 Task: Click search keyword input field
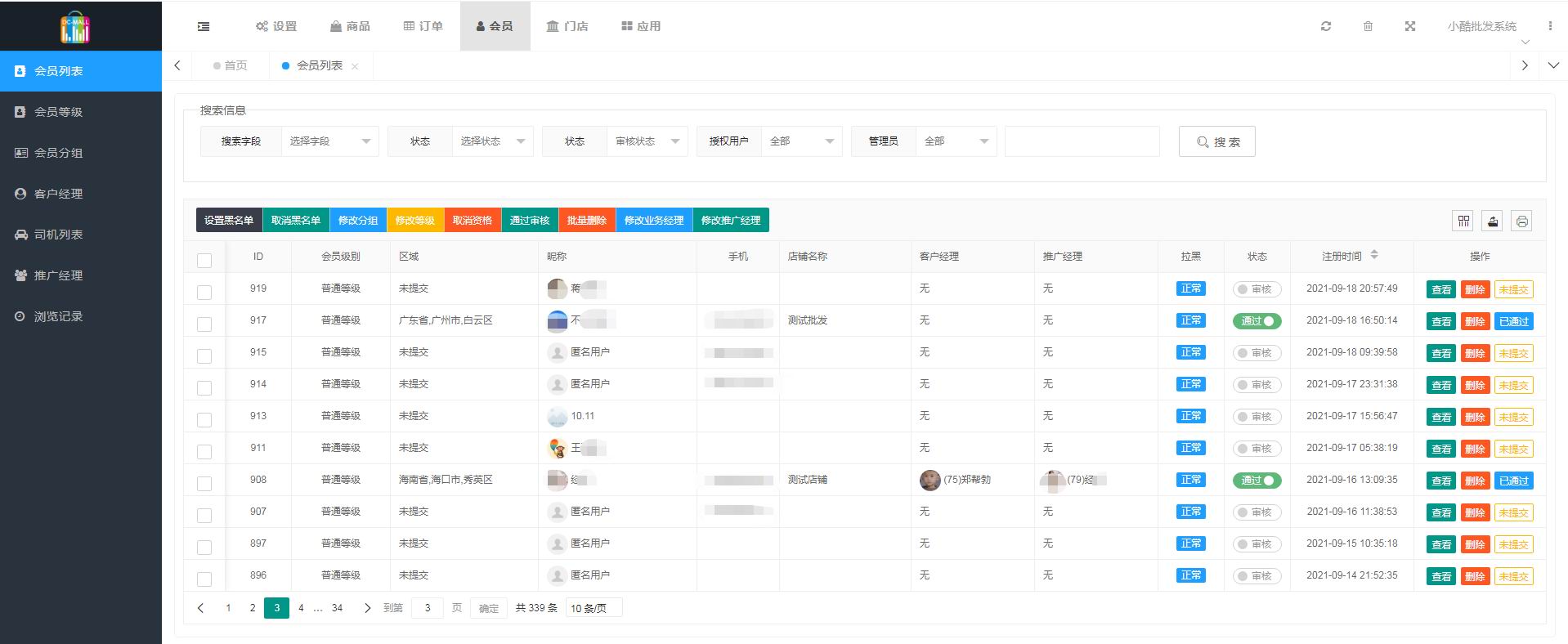click(x=1082, y=141)
